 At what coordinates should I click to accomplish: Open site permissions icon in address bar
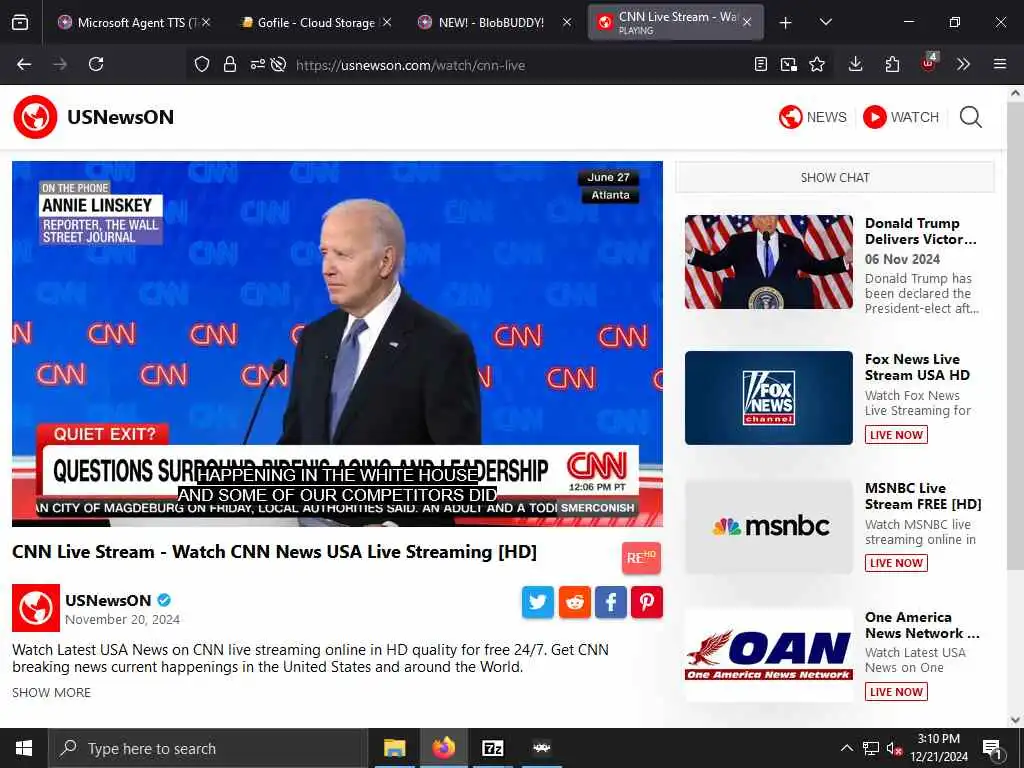click(x=257, y=64)
